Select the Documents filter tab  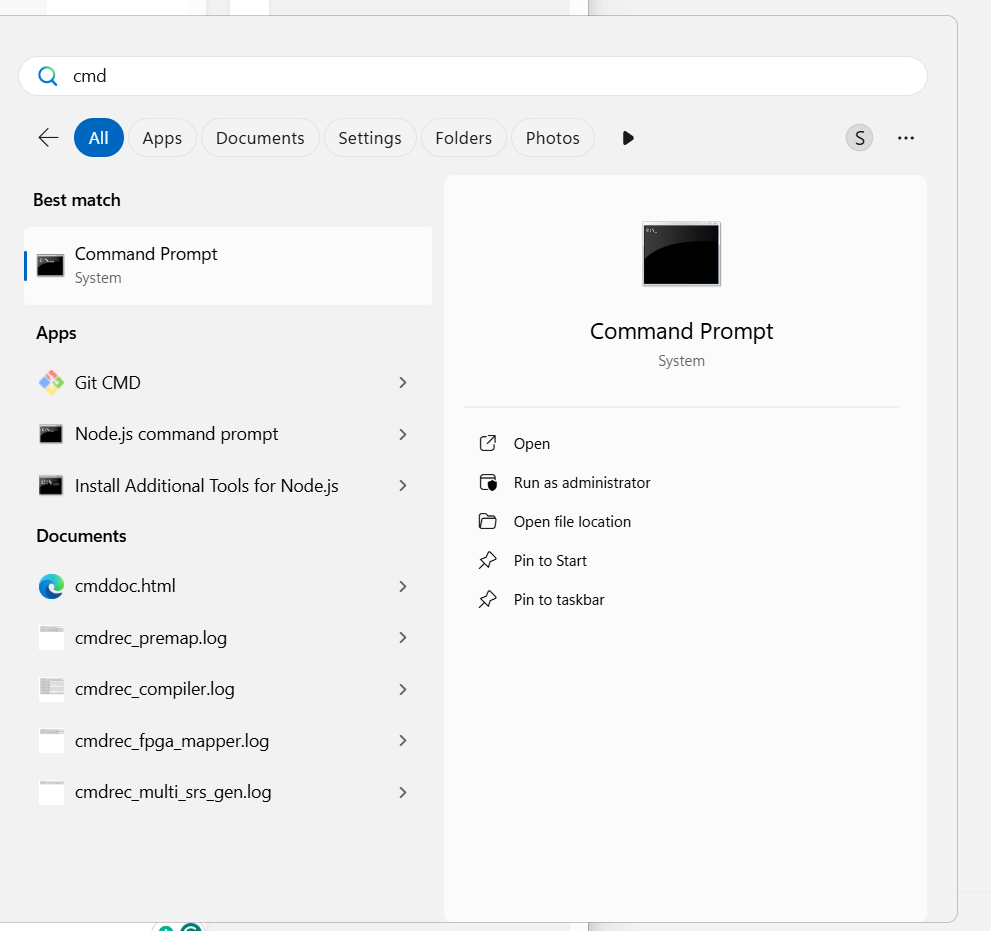(x=260, y=138)
